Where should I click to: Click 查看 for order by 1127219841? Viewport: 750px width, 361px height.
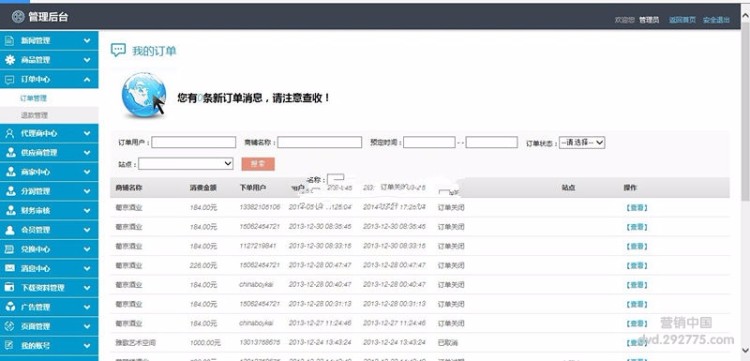(637, 246)
